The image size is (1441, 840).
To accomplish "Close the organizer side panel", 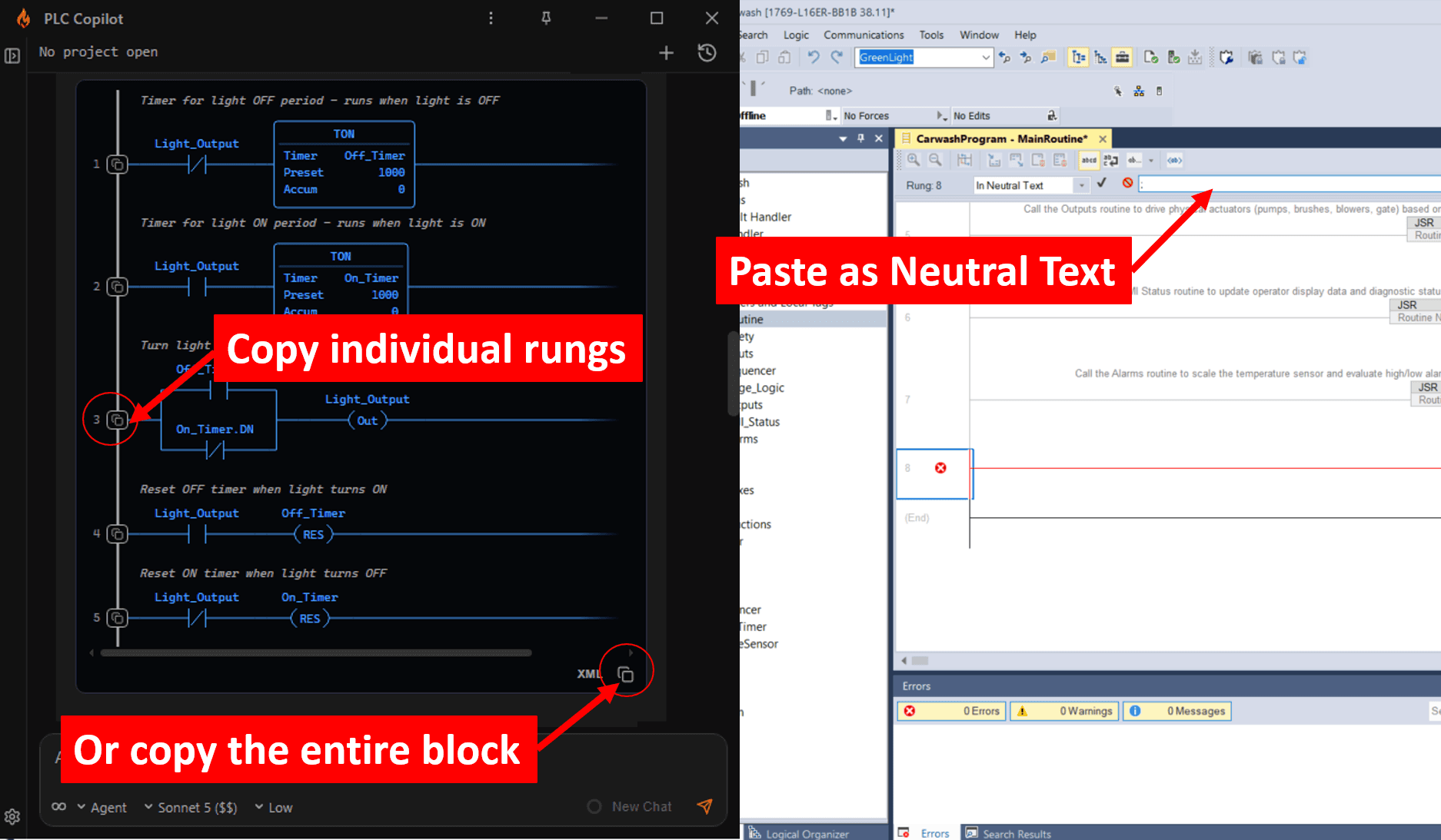I will pyautogui.click(x=879, y=138).
